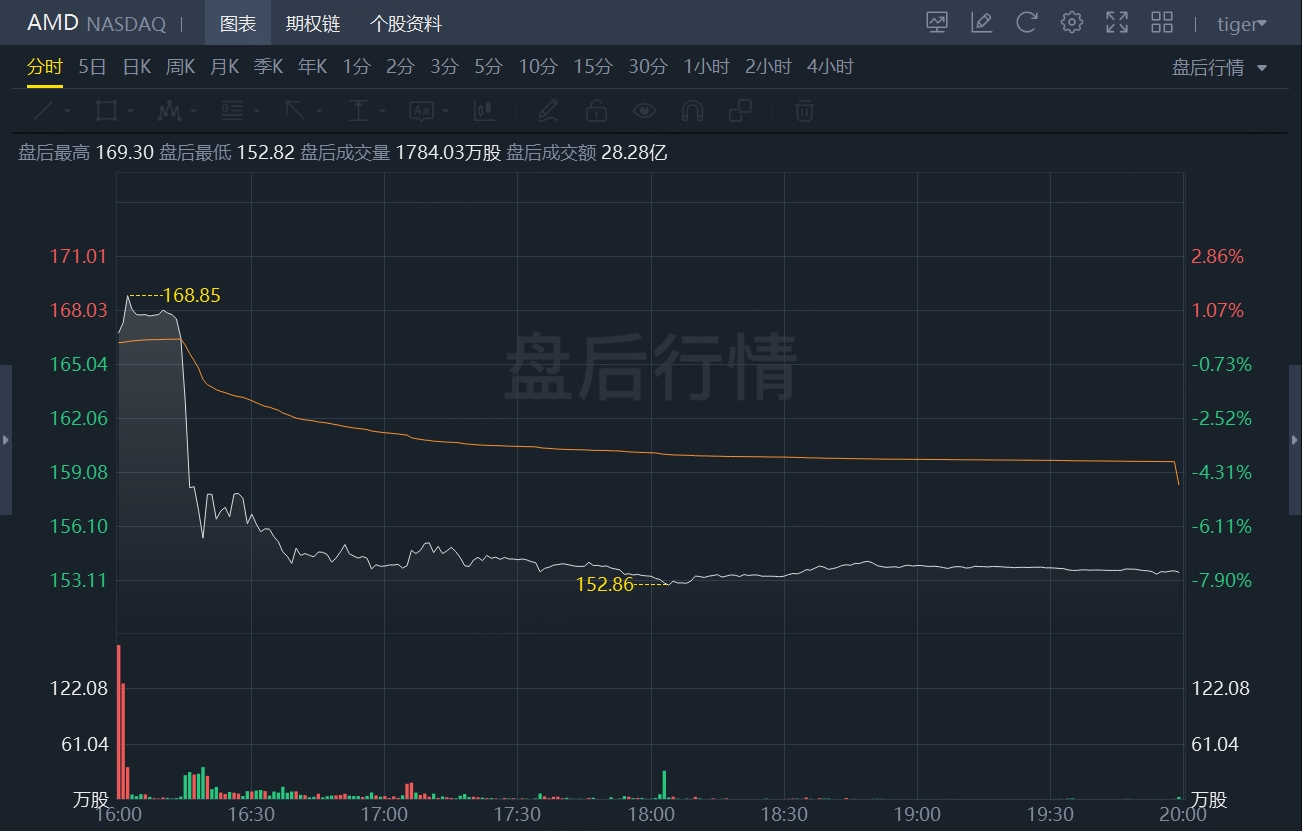Select the 1小时 interval
Image resolution: width=1302 pixels, height=831 pixels.
[x=707, y=67]
